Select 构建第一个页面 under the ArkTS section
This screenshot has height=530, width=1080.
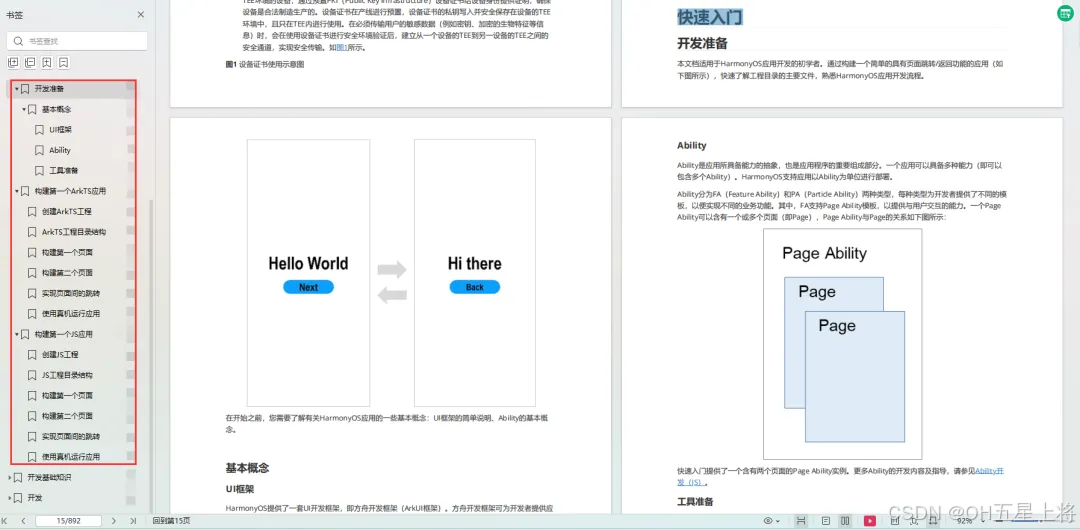67,252
